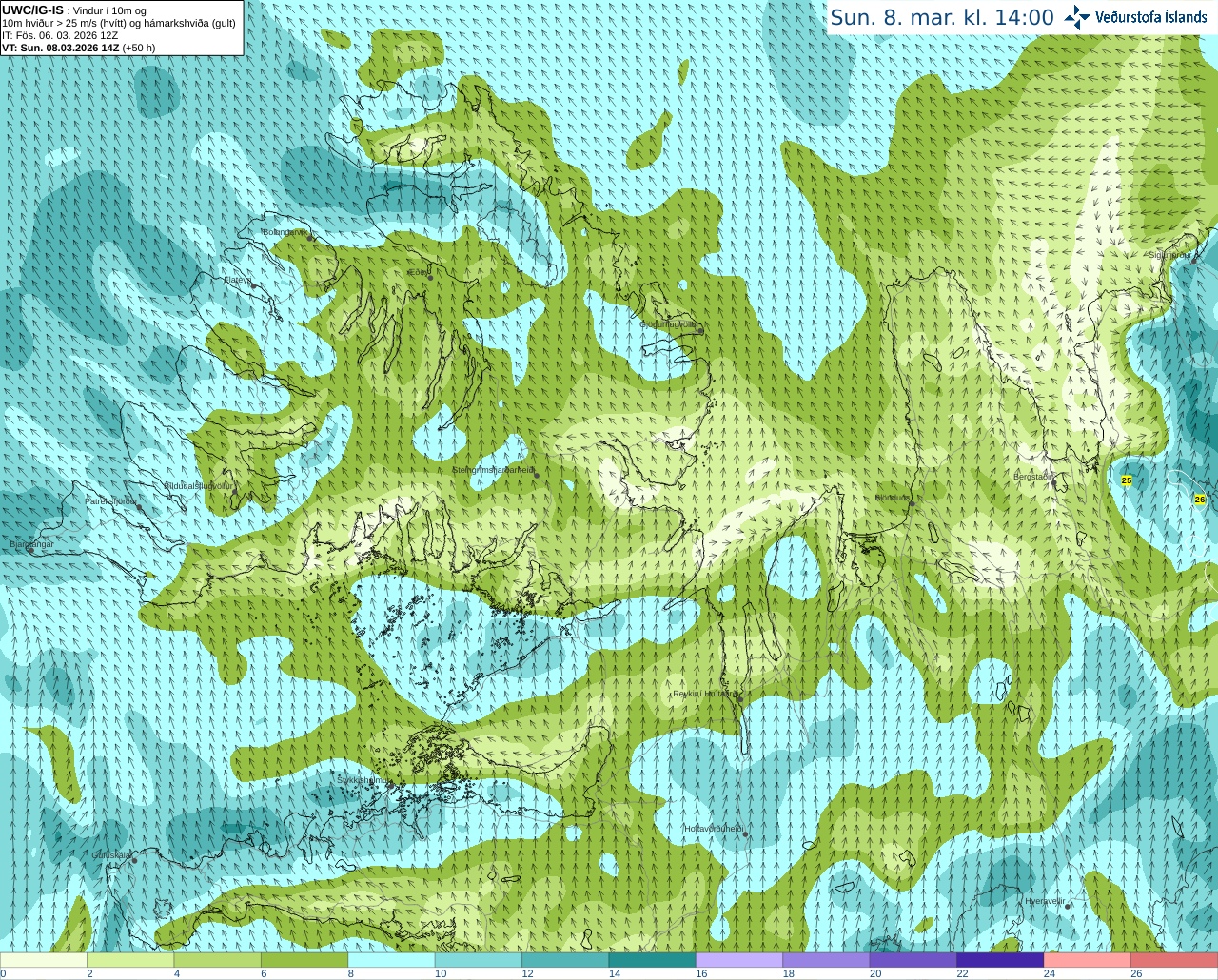Click the legend scale value 16
This screenshot has width=1218, height=980.
(701, 974)
